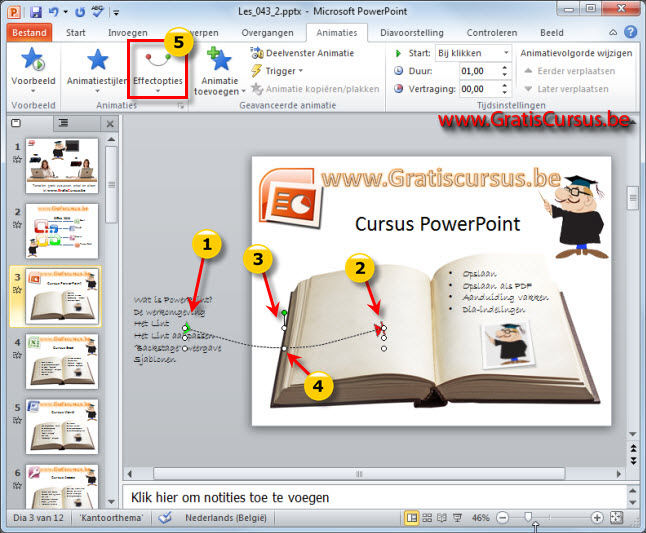Close the slide thumbnail pane
The image size is (646, 533).
point(110,124)
